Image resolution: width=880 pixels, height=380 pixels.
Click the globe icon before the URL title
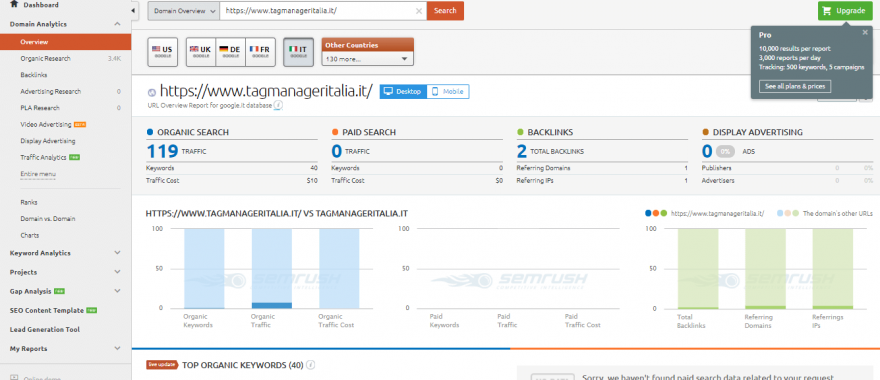coord(152,93)
